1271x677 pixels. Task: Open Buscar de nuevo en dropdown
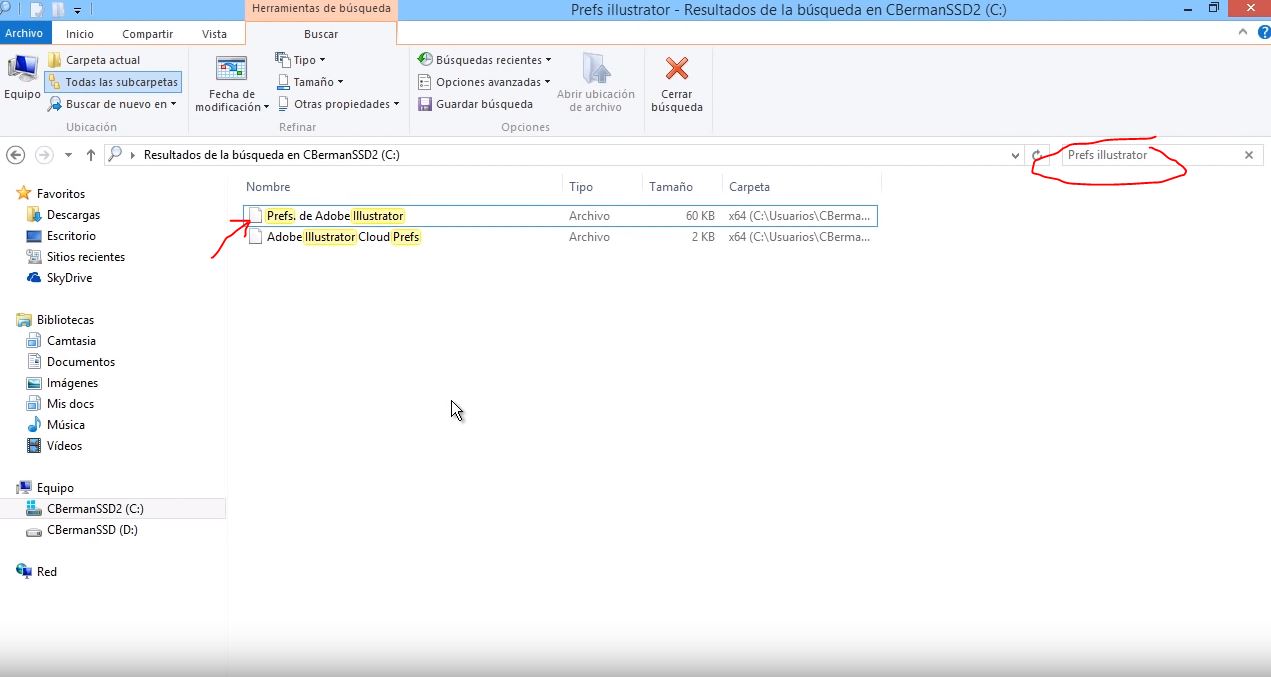[112, 104]
